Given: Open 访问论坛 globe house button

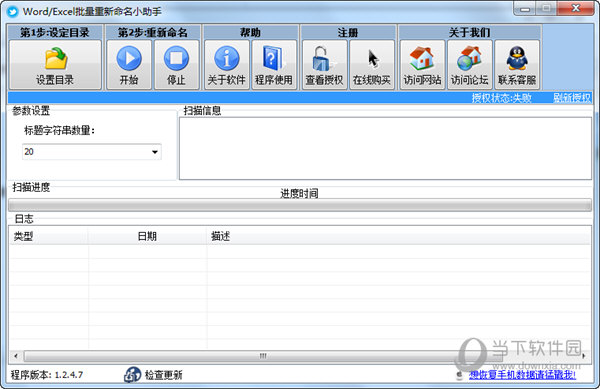Looking at the screenshot, I should (x=470, y=65).
